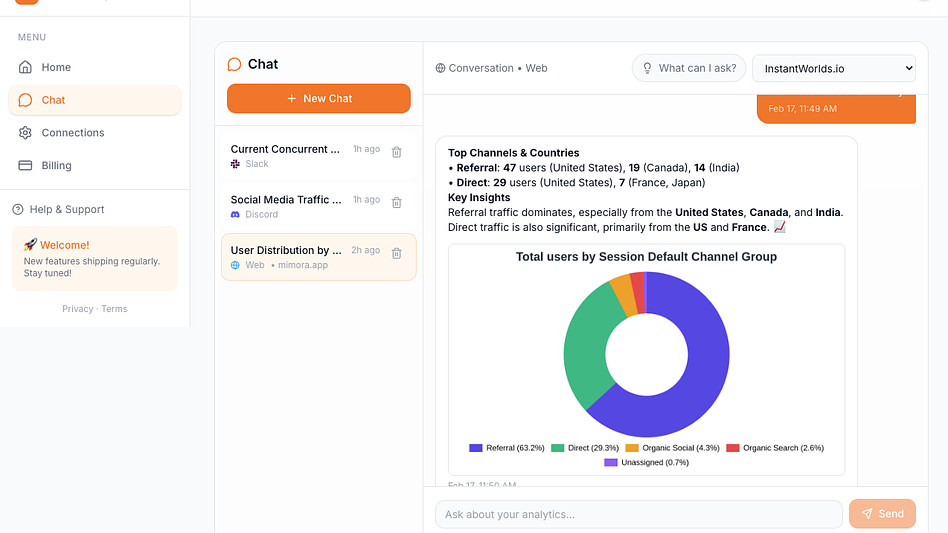This screenshot has width=948, height=533.
Task: Click the Send button
Action: click(882, 514)
